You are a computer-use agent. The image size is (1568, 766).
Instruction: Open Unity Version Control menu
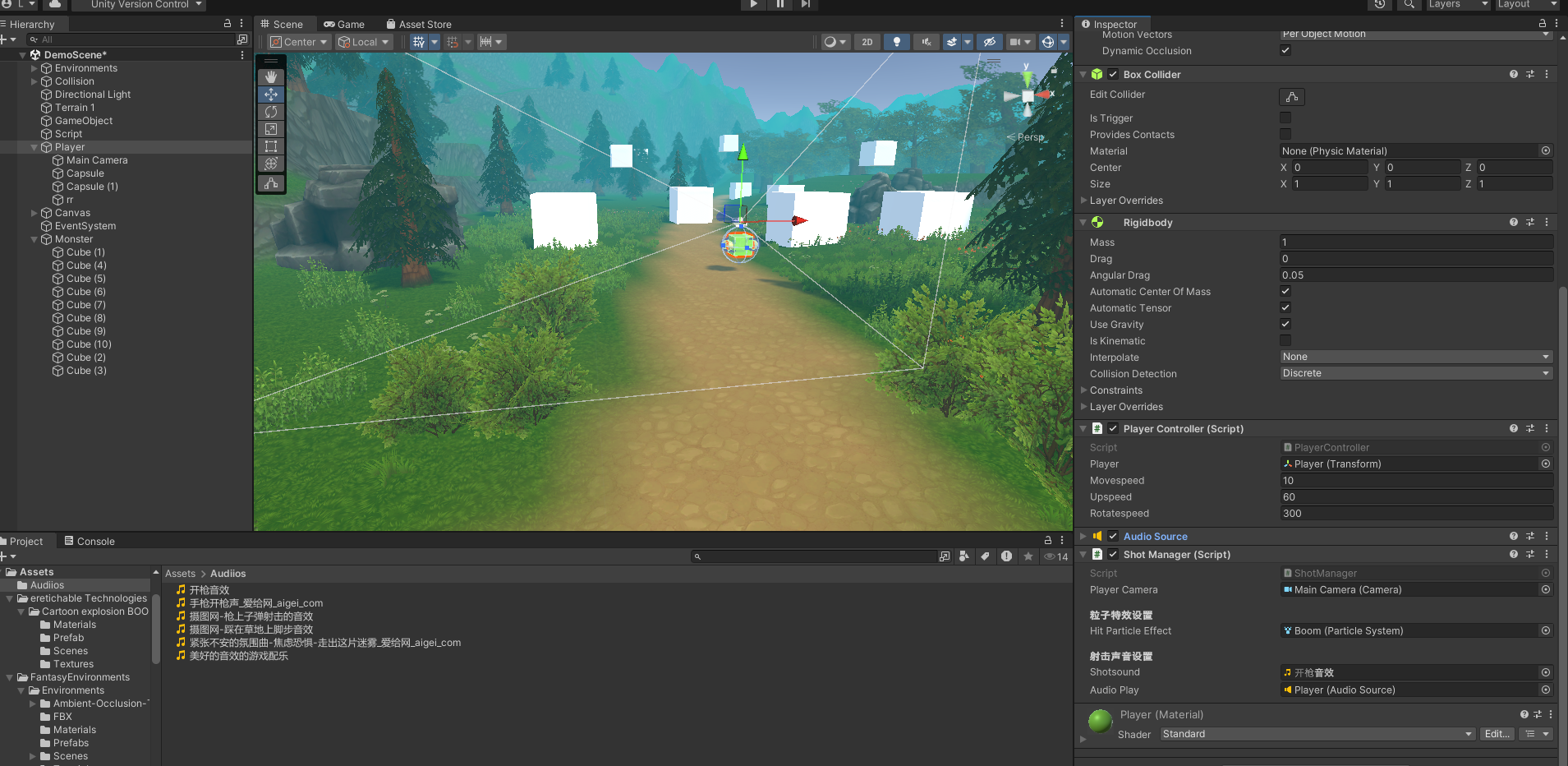[x=139, y=4]
